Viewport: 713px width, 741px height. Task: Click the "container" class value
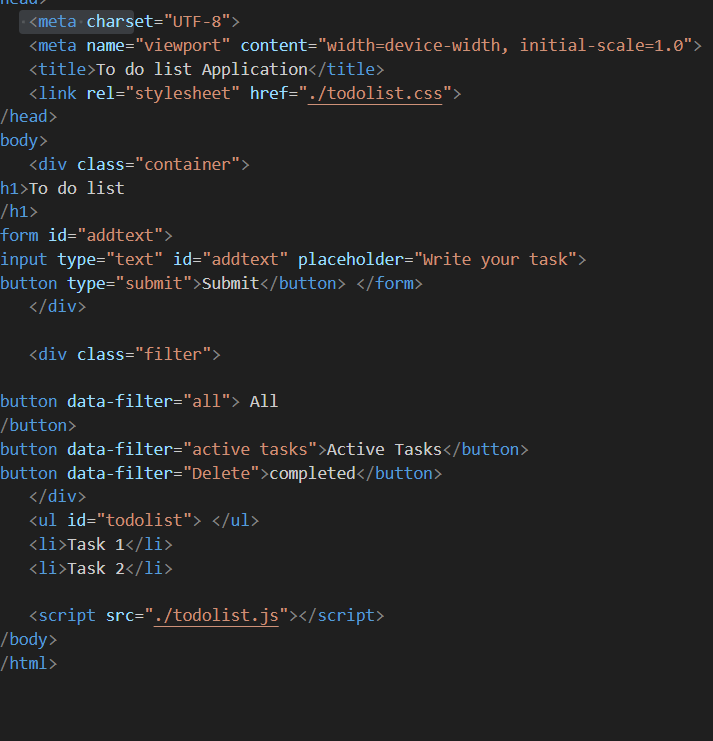(187, 164)
